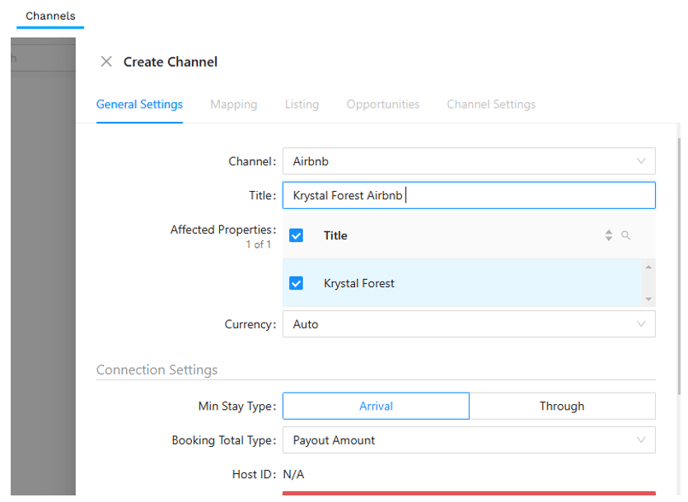688x502 pixels.
Task: Click the Krystal Forest row text
Action: (359, 283)
